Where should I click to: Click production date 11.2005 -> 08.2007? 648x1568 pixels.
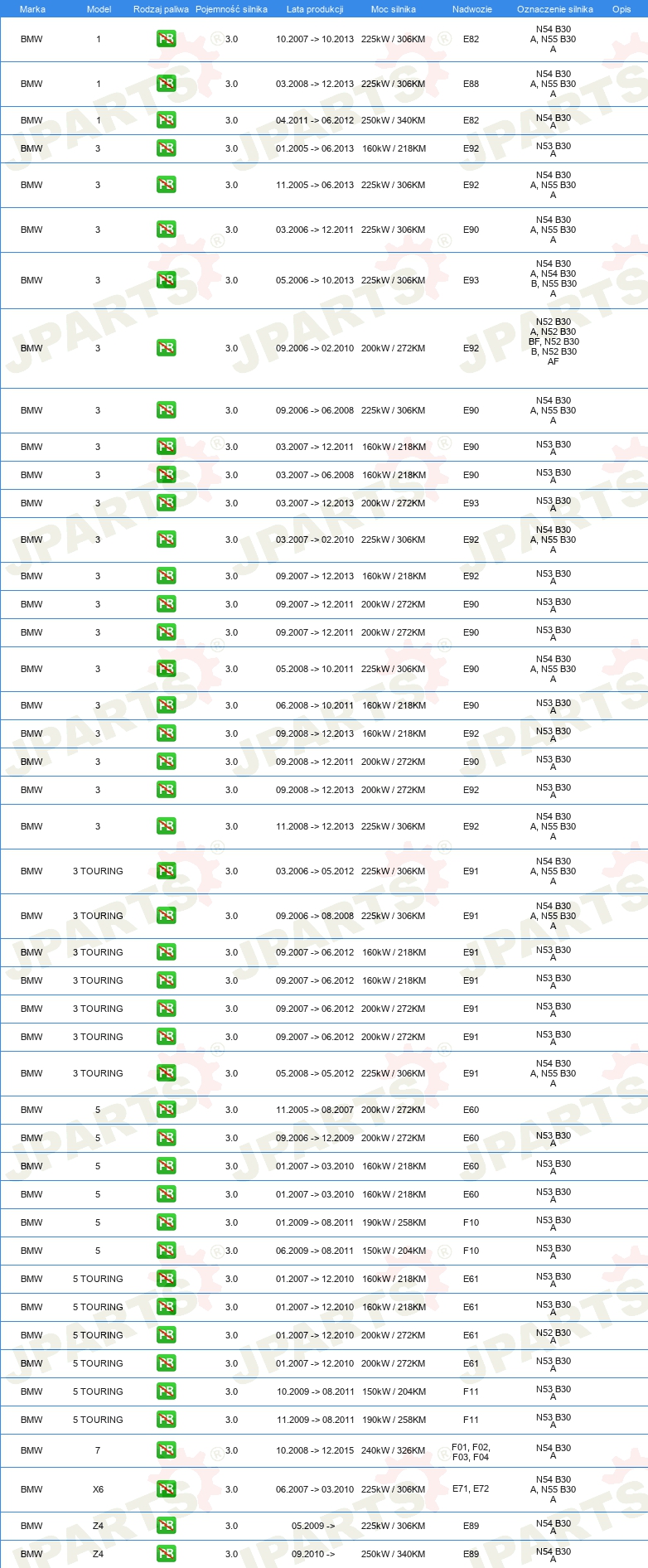[315, 1110]
